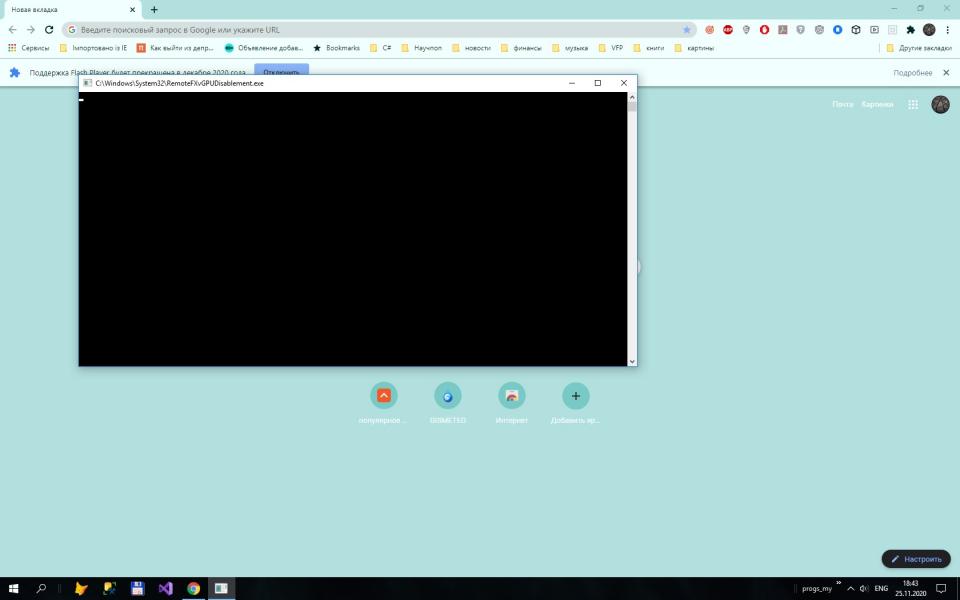This screenshot has width=960, height=600.
Task: Open a new tab with the plus button
Action: 154,10
